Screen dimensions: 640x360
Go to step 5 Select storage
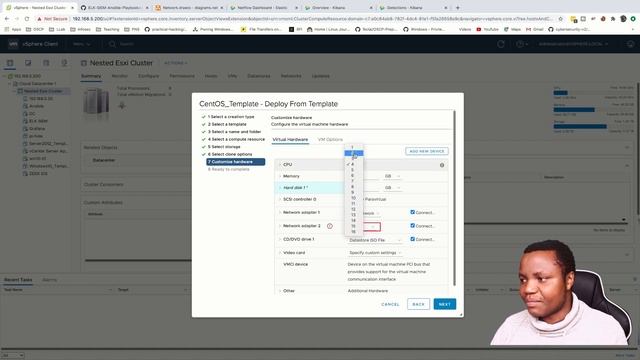(224, 147)
